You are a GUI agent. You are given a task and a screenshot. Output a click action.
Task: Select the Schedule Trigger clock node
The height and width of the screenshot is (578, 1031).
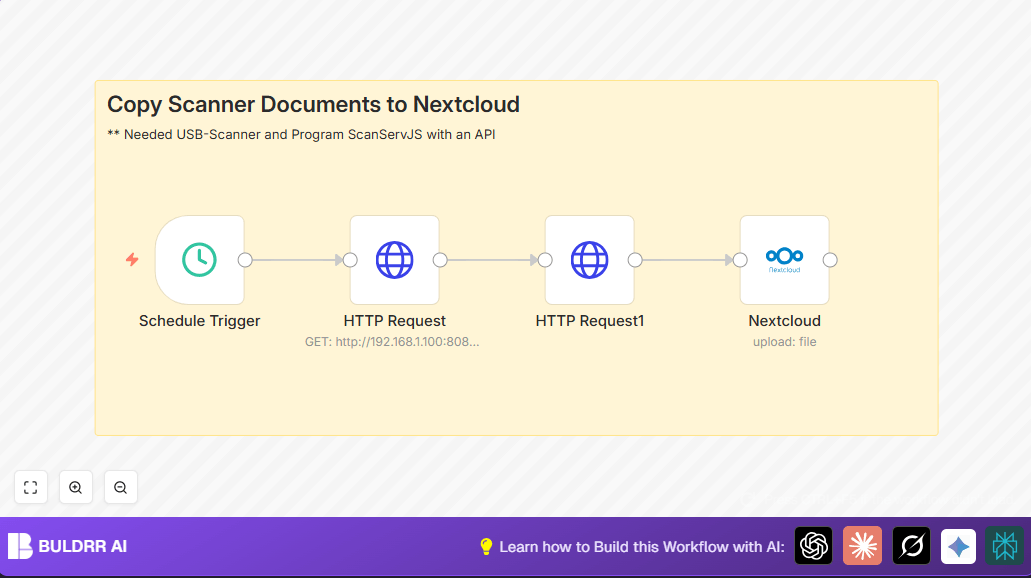200,260
